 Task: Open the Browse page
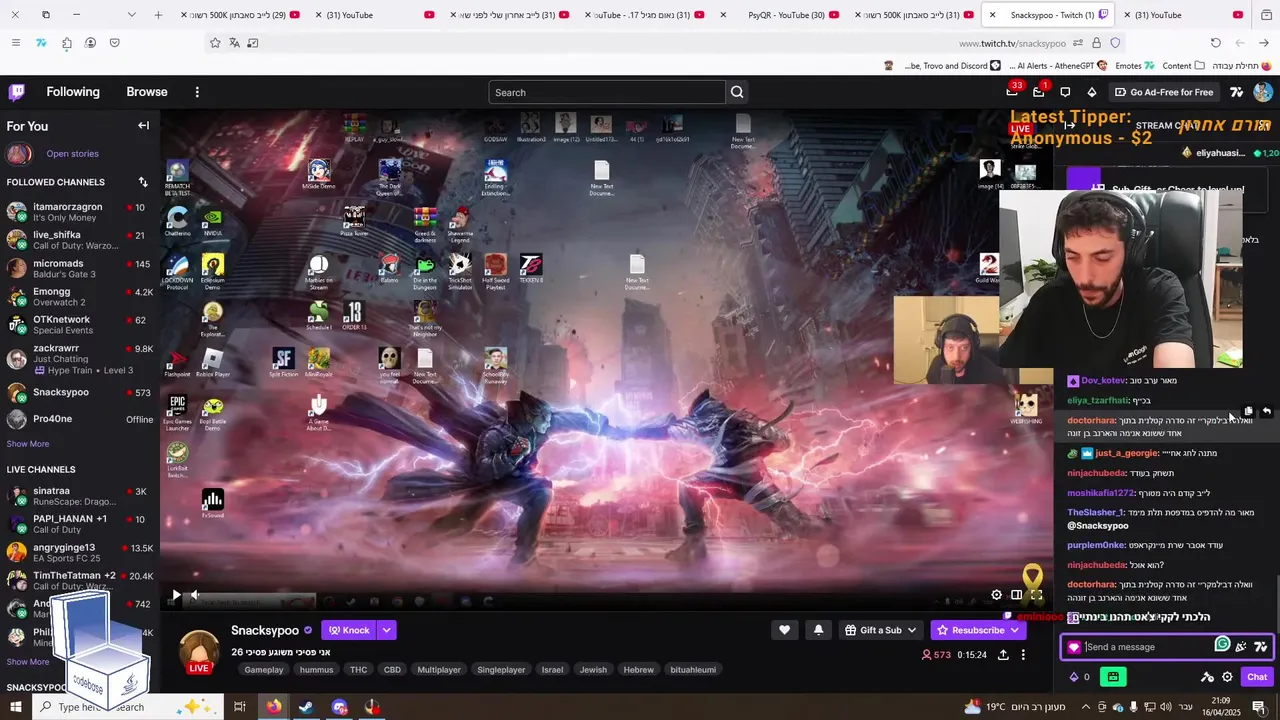coord(147,92)
